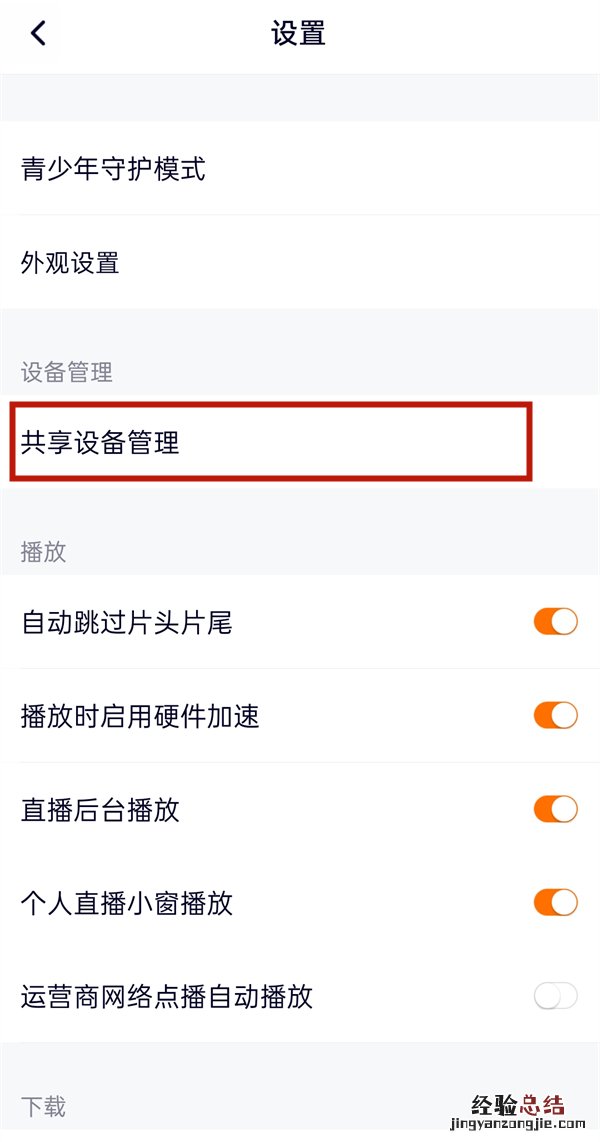
Task: Click the 个人直播小窗播放 label text
Action: pos(126,903)
